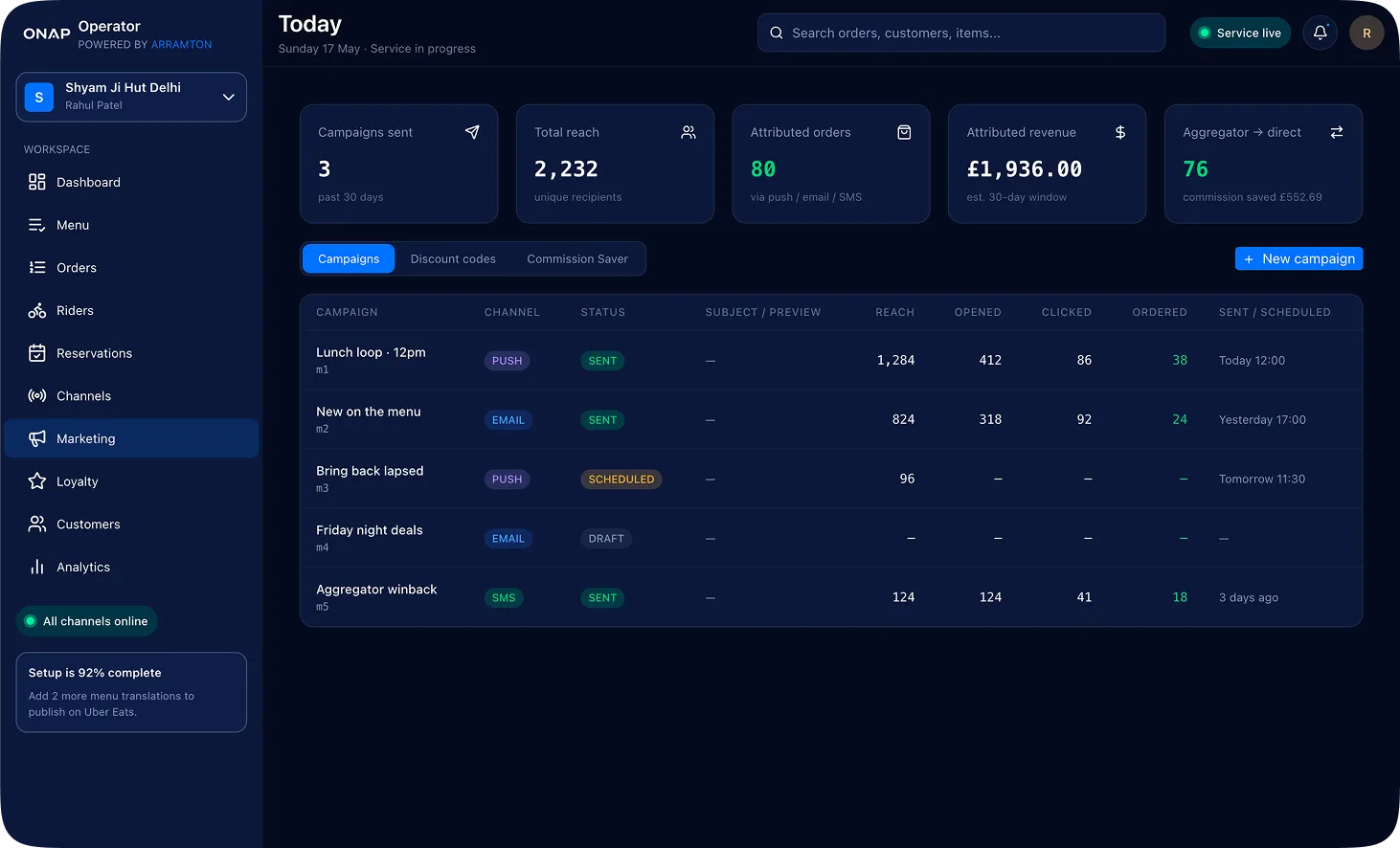Click the SCHEDULED status badge
1400x848 pixels.
tap(621, 480)
